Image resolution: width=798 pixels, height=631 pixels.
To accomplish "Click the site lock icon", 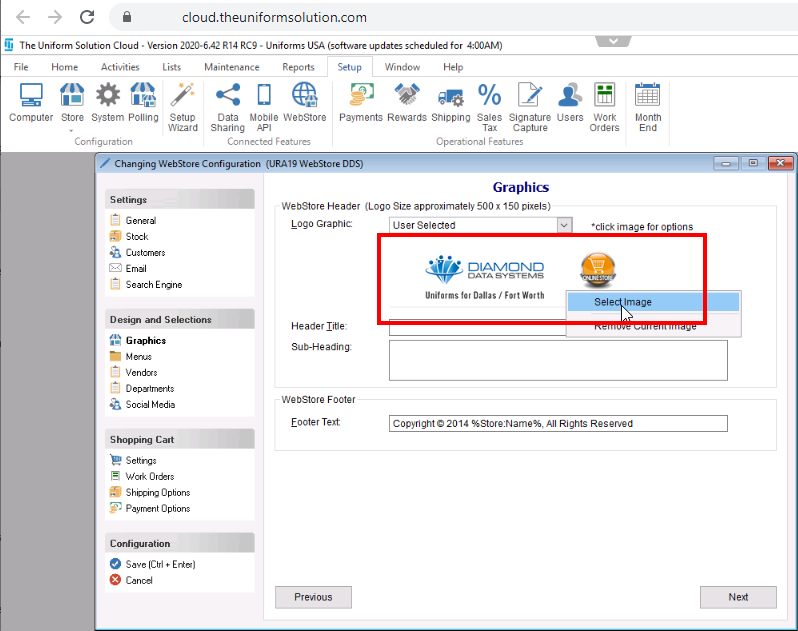I will tap(127, 17).
